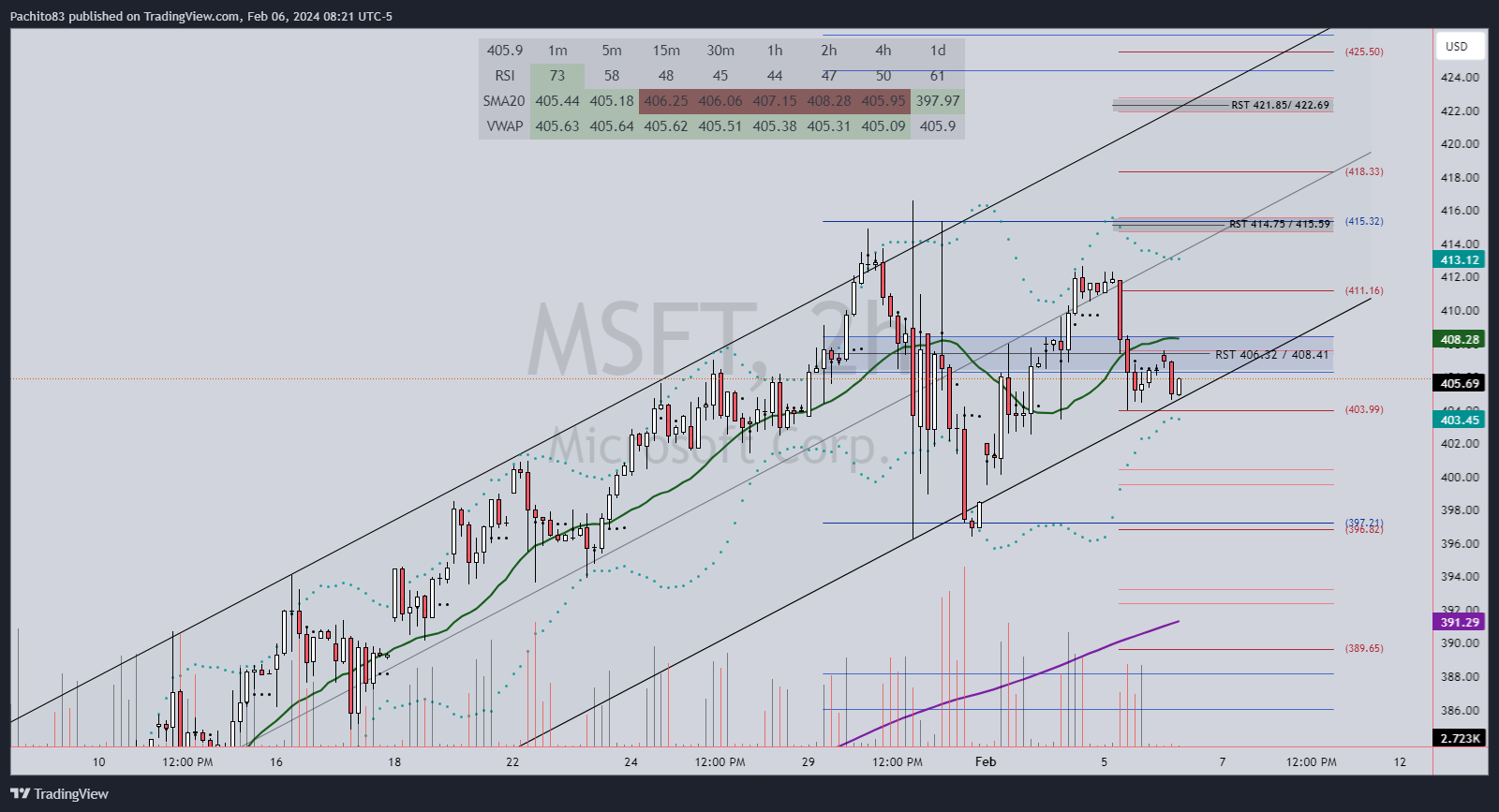The width and height of the screenshot is (1499, 812).
Task: Click the (389.65) level label
Action: 1364,649
